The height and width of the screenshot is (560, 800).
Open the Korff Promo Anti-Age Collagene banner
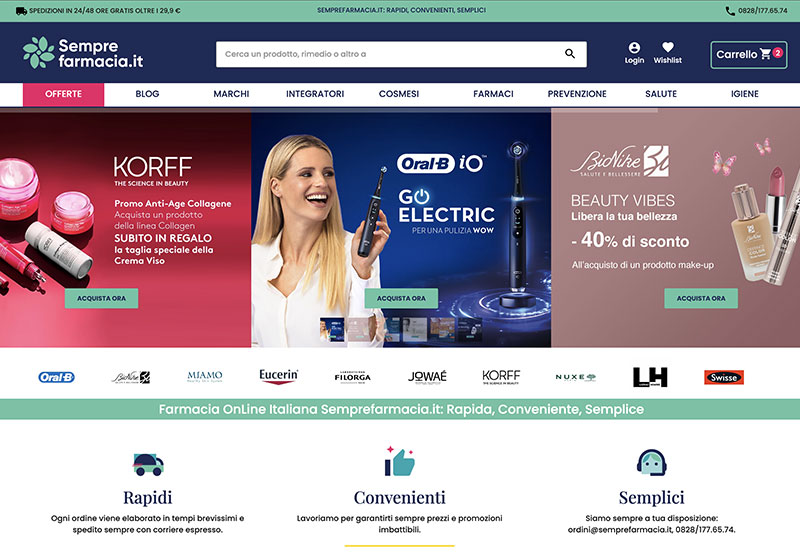125,228
